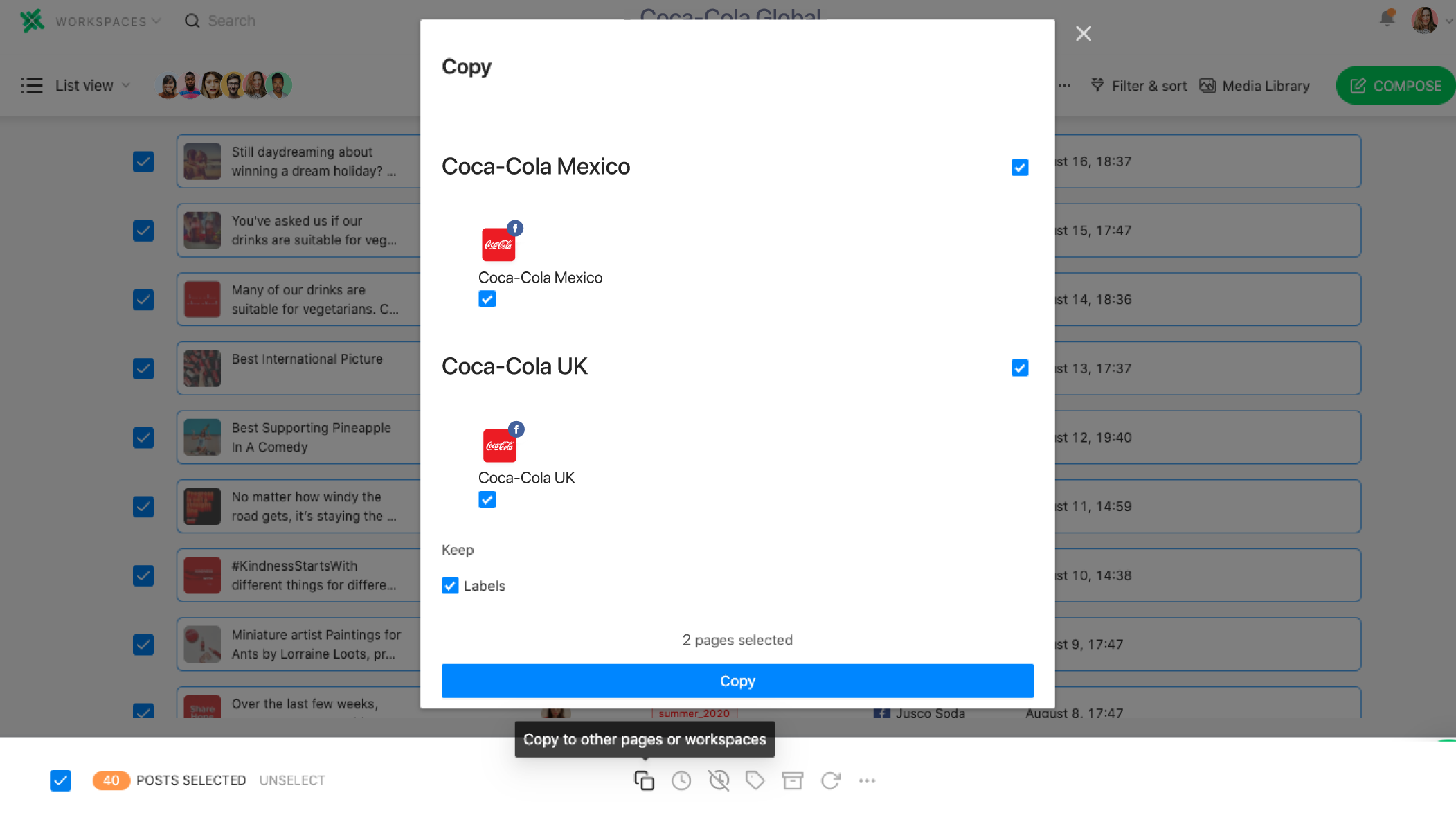Image resolution: width=1456 pixels, height=831 pixels.
Task: Uncheck the '#KindnessStartsWith' post checkbox
Action: click(143, 575)
